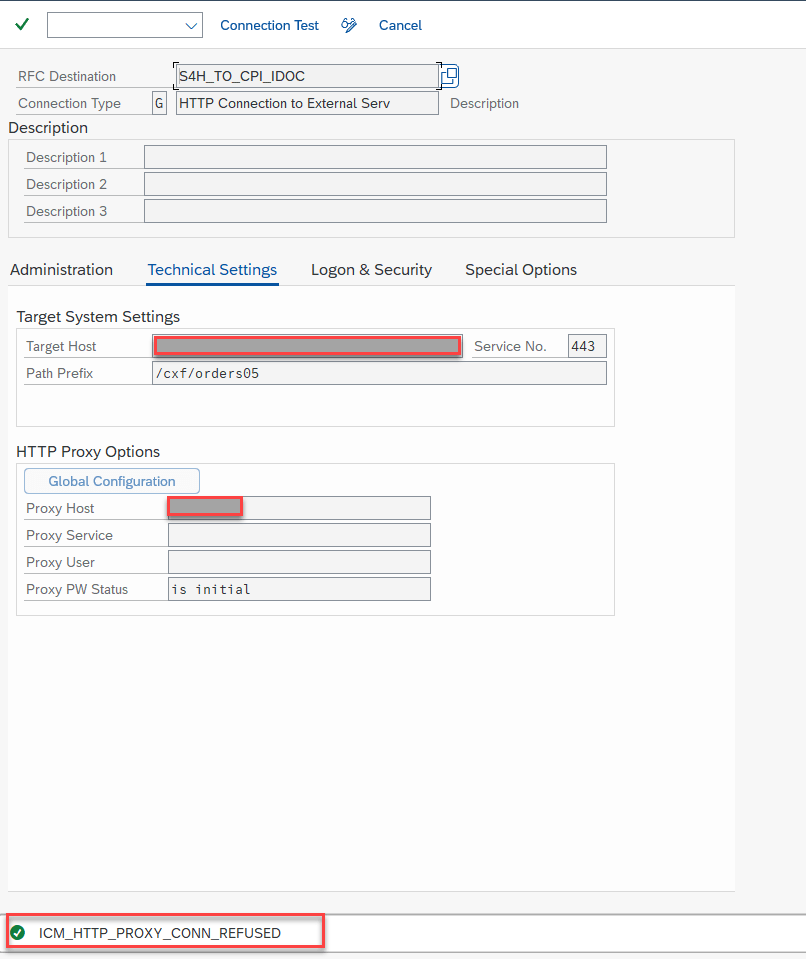Open the Logon & Security tab
806x959 pixels.
coord(371,270)
